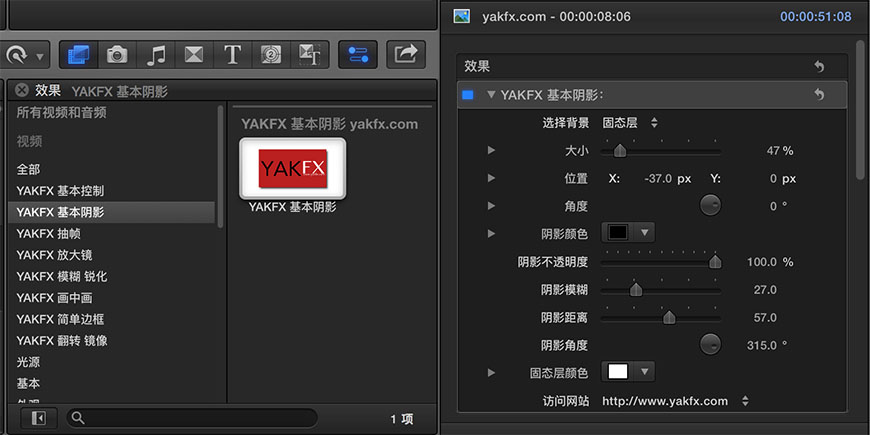Click the 阴影不透明度 slider handle

point(716,261)
